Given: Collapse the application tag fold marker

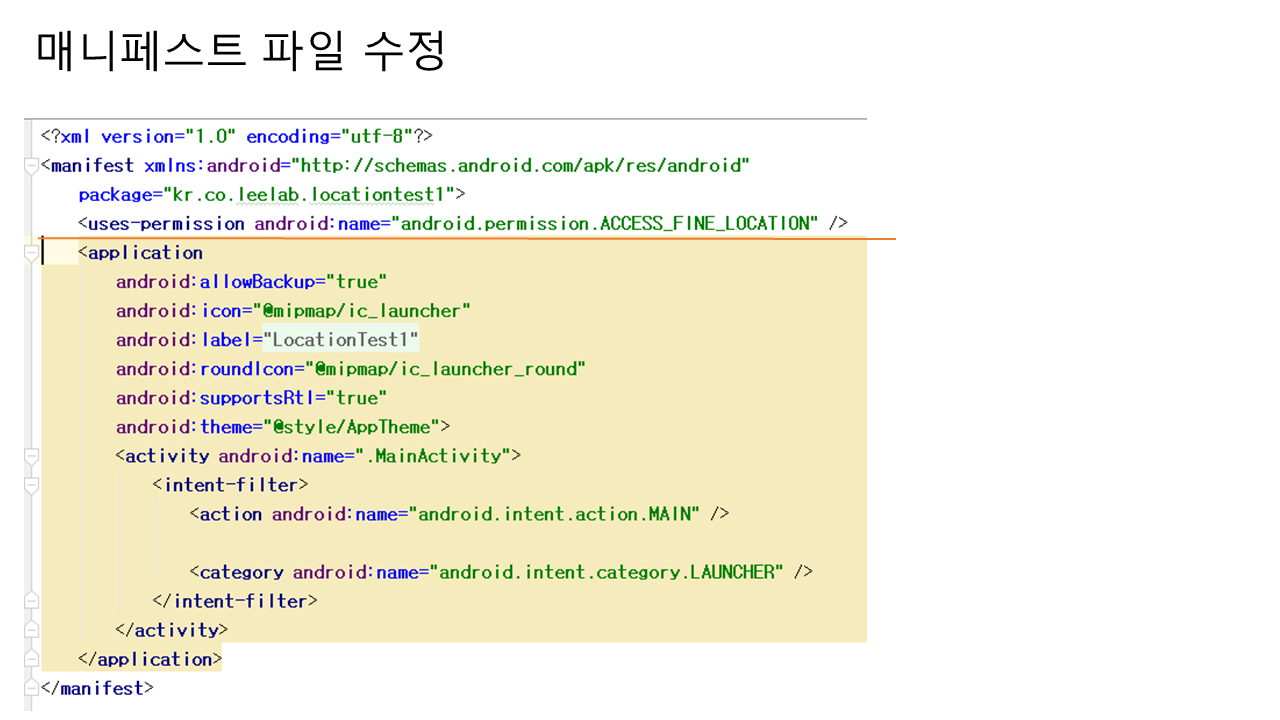Looking at the screenshot, I should point(31,253).
